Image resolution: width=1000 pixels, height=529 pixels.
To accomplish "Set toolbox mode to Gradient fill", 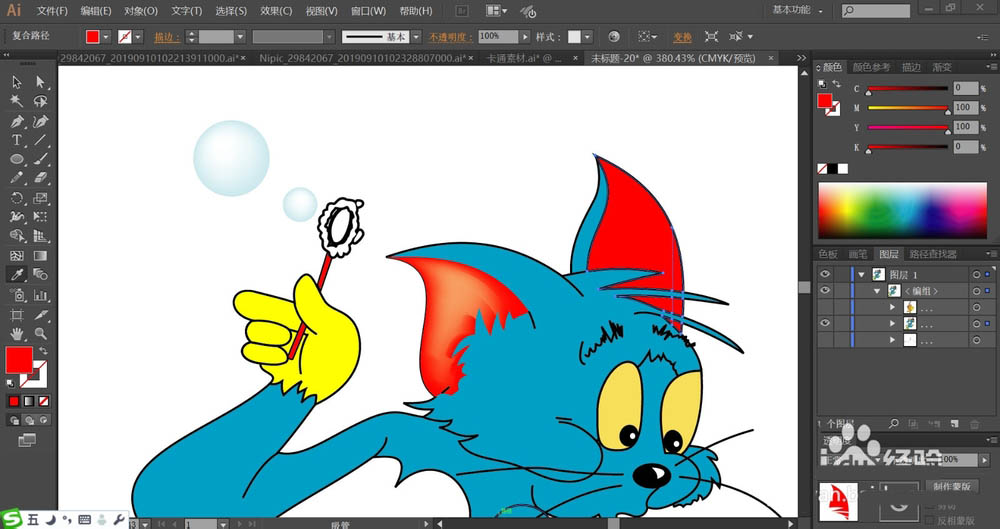I will coord(29,401).
